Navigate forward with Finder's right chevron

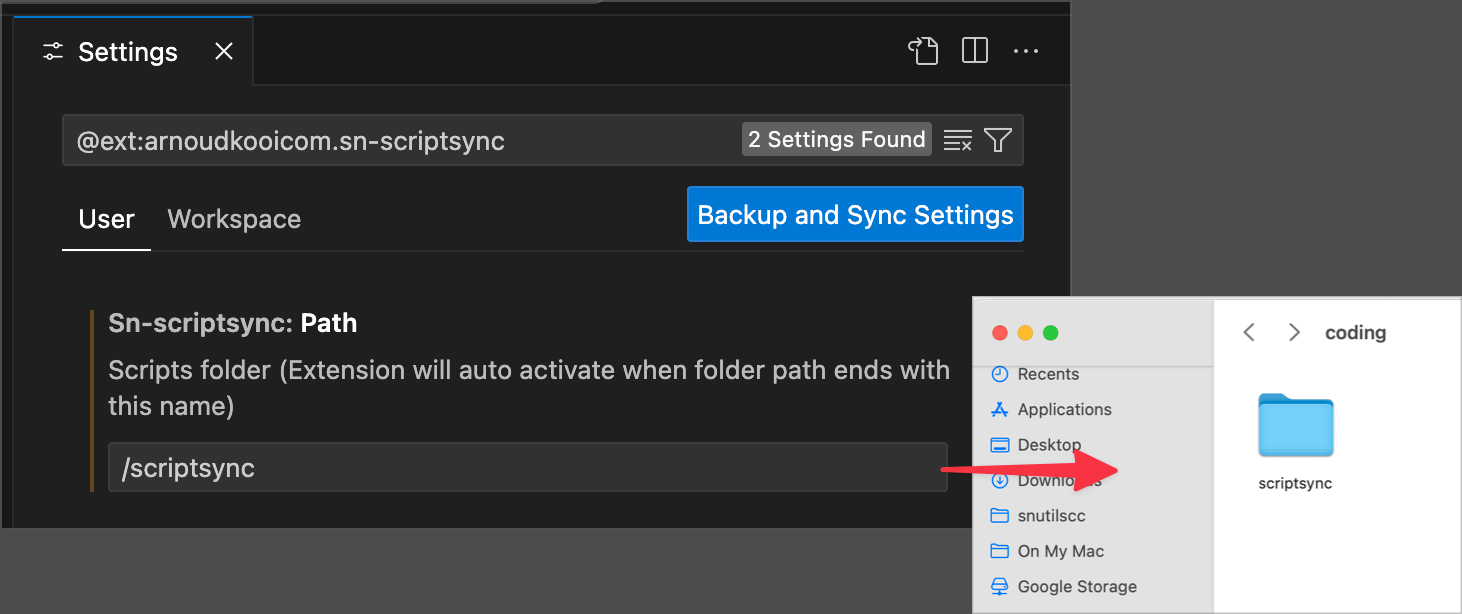tap(1293, 331)
